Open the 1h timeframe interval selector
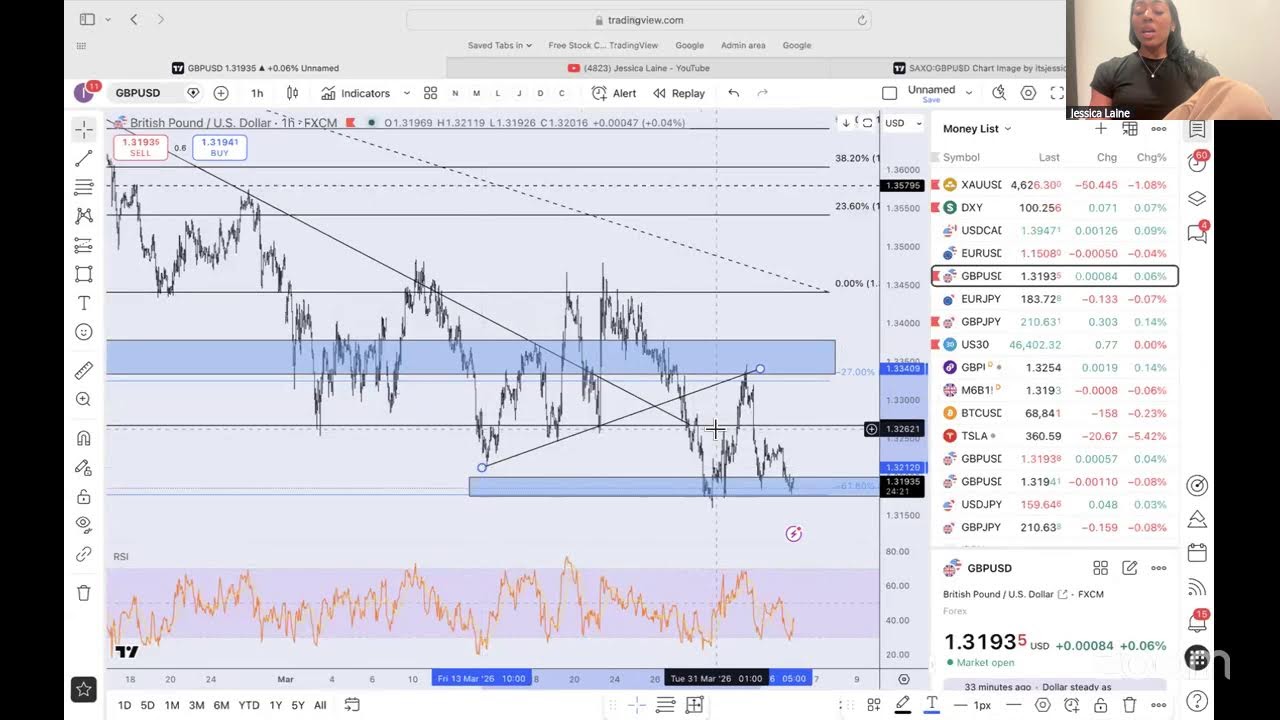Screen dimensions: 1280x720 click(x=257, y=93)
